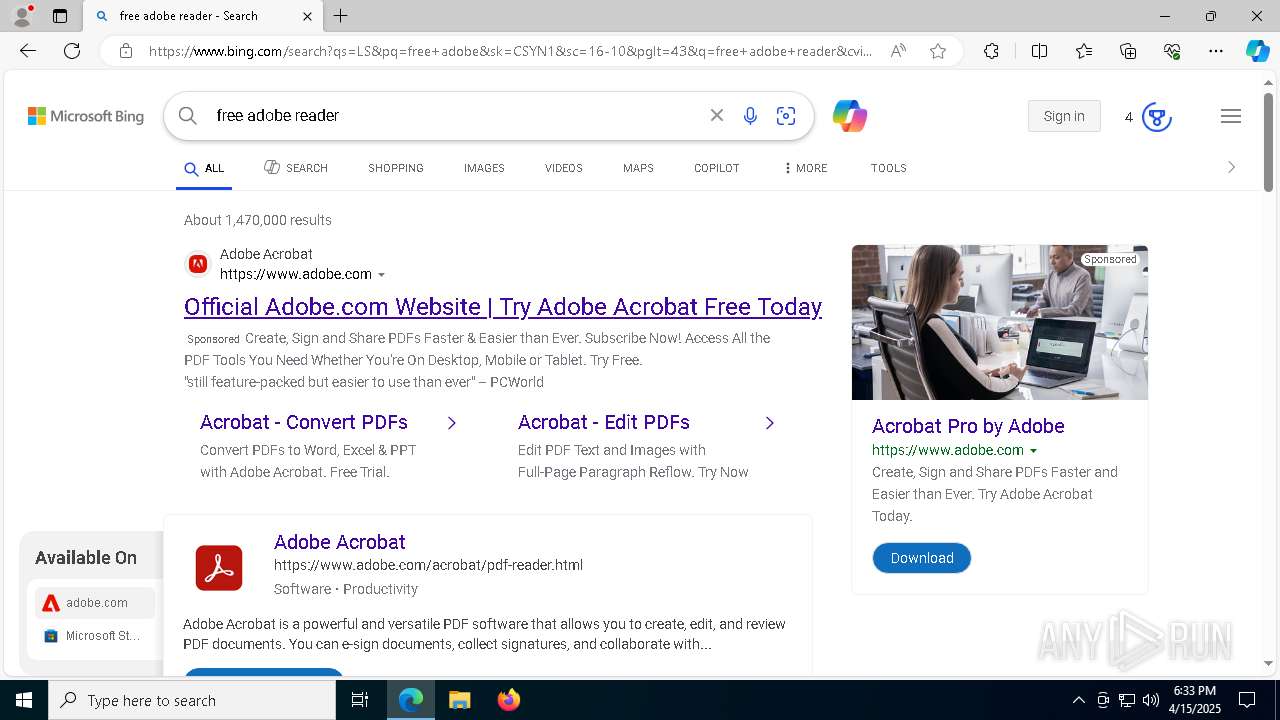The width and height of the screenshot is (1280, 720).
Task: Adjust volume from system tray
Action: 1151,700
